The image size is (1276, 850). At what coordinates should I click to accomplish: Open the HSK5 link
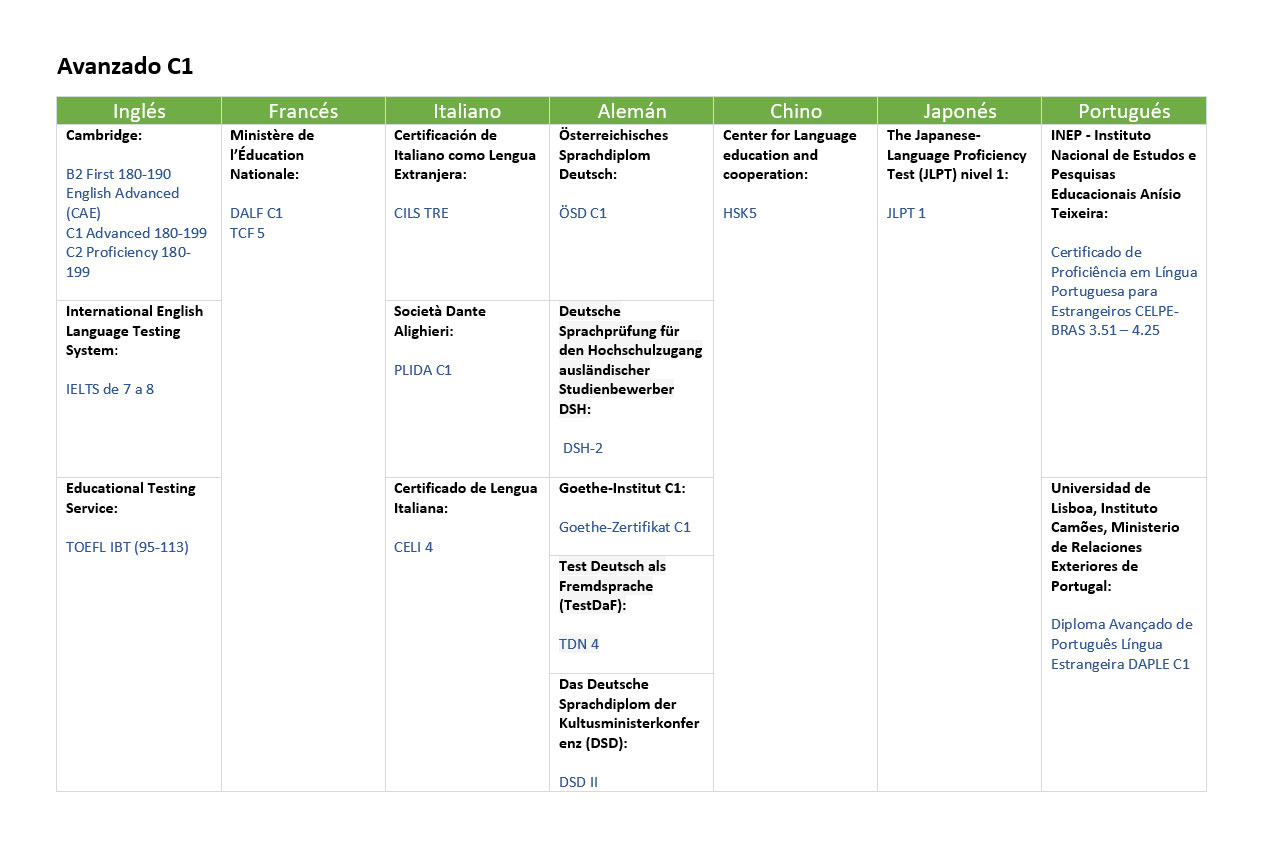click(740, 213)
